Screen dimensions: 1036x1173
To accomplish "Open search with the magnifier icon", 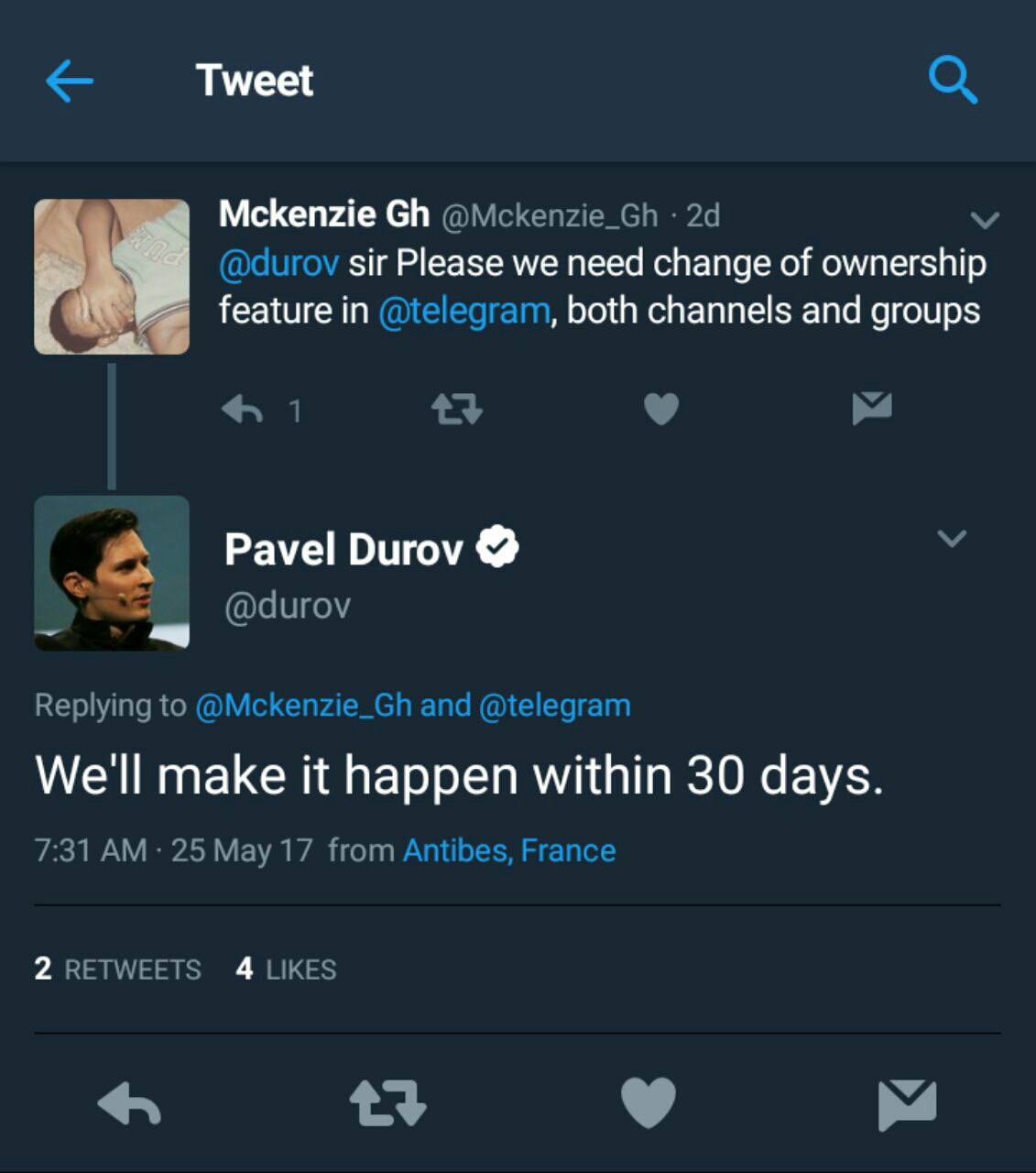I will coord(953,81).
